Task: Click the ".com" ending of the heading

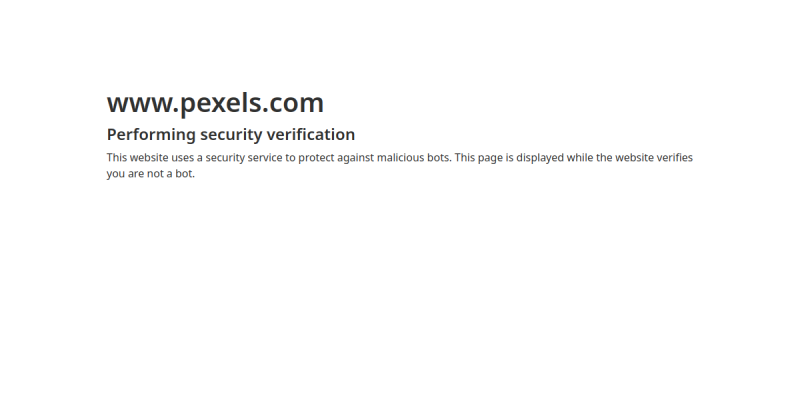Action: (x=293, y=105)
